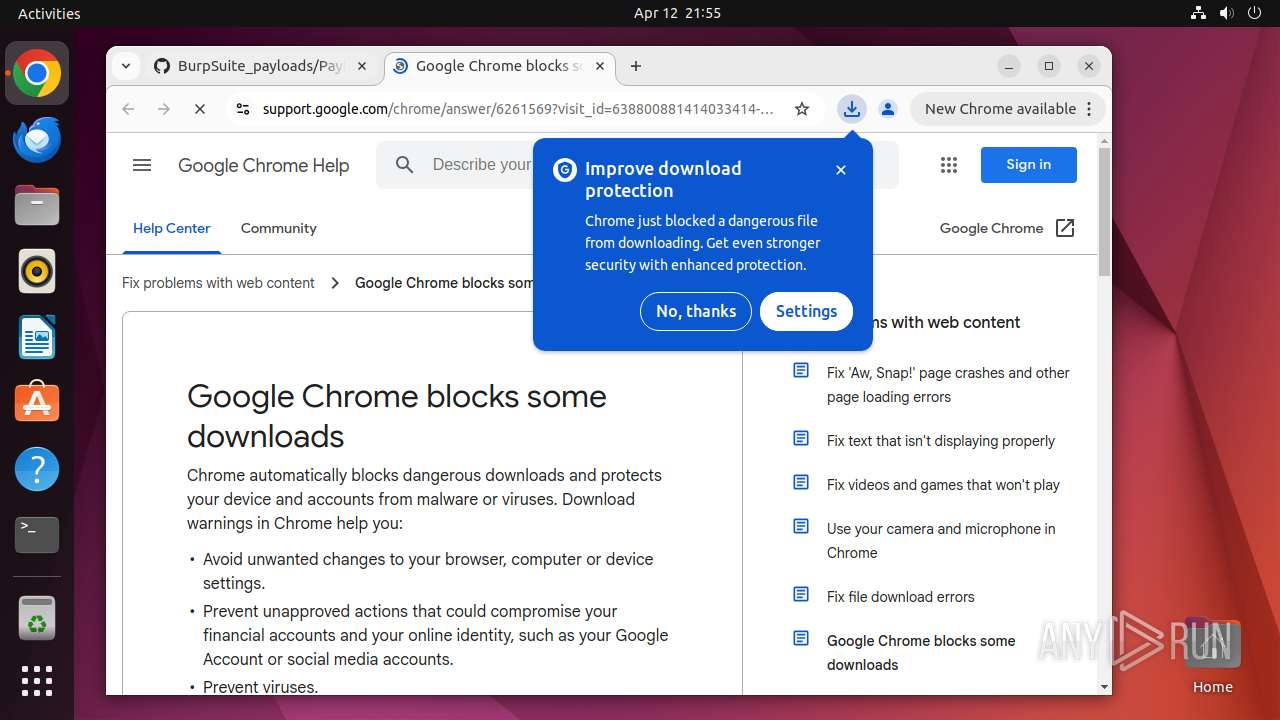Click the volume icon in top bar
Screen dimensions: 1280x720
(x=1226, y=13)
